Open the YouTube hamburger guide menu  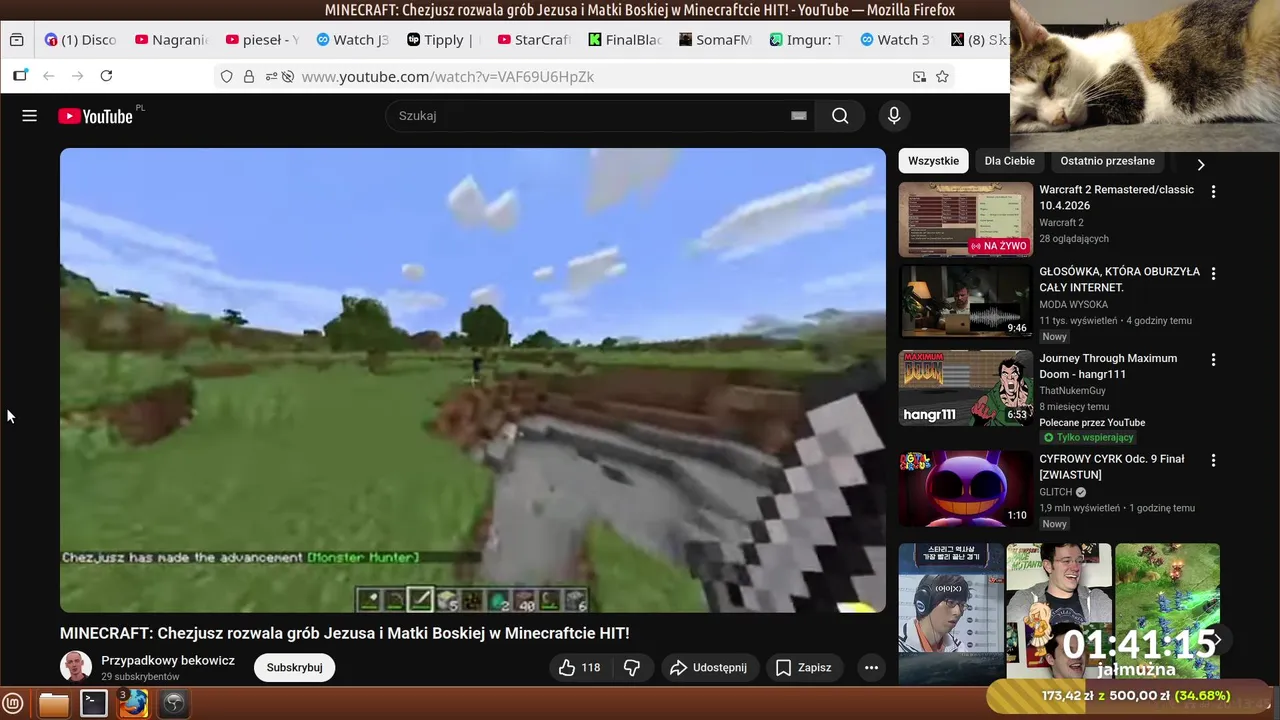[29, 116]
